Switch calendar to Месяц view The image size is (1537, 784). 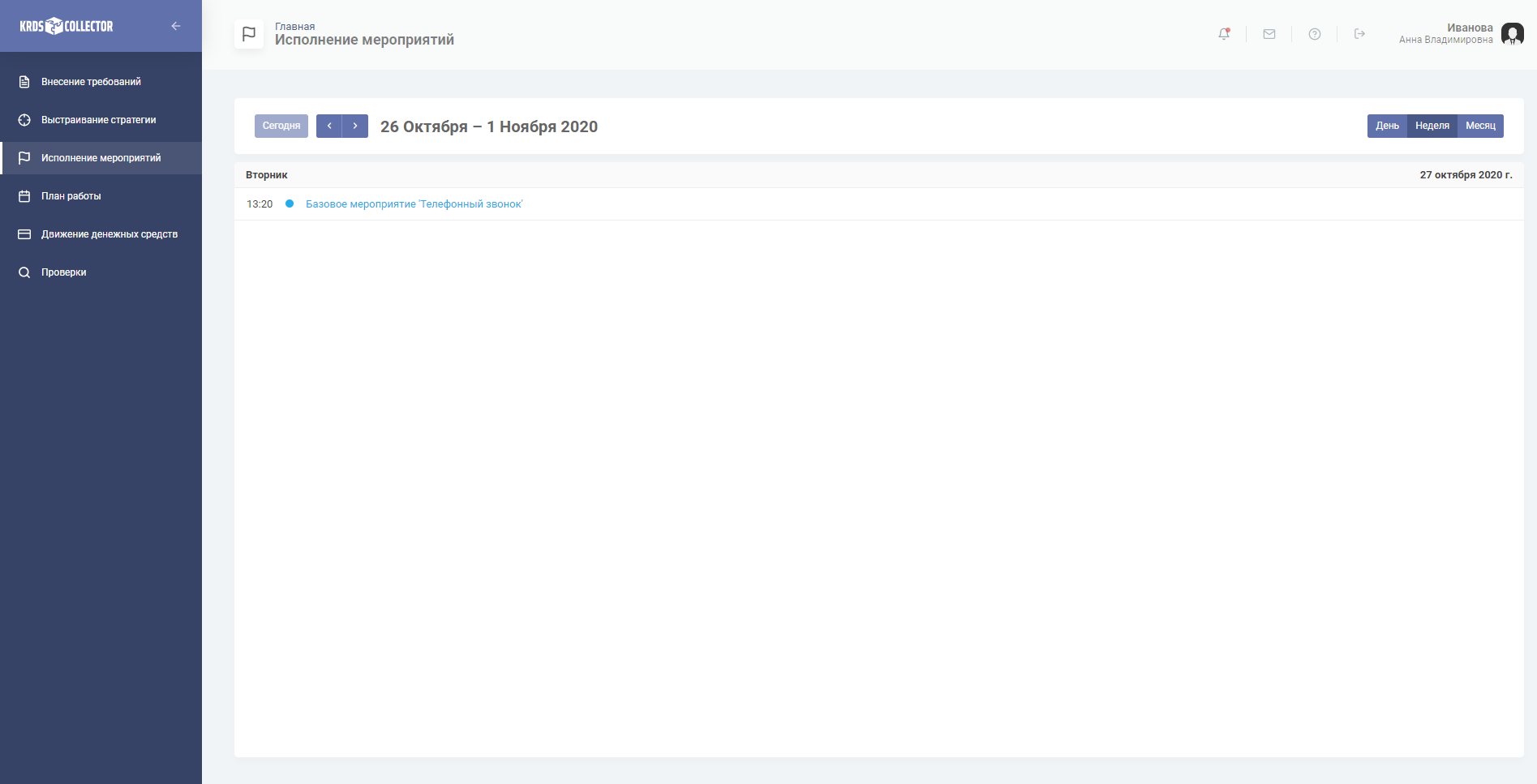[x=1480, y=126]
